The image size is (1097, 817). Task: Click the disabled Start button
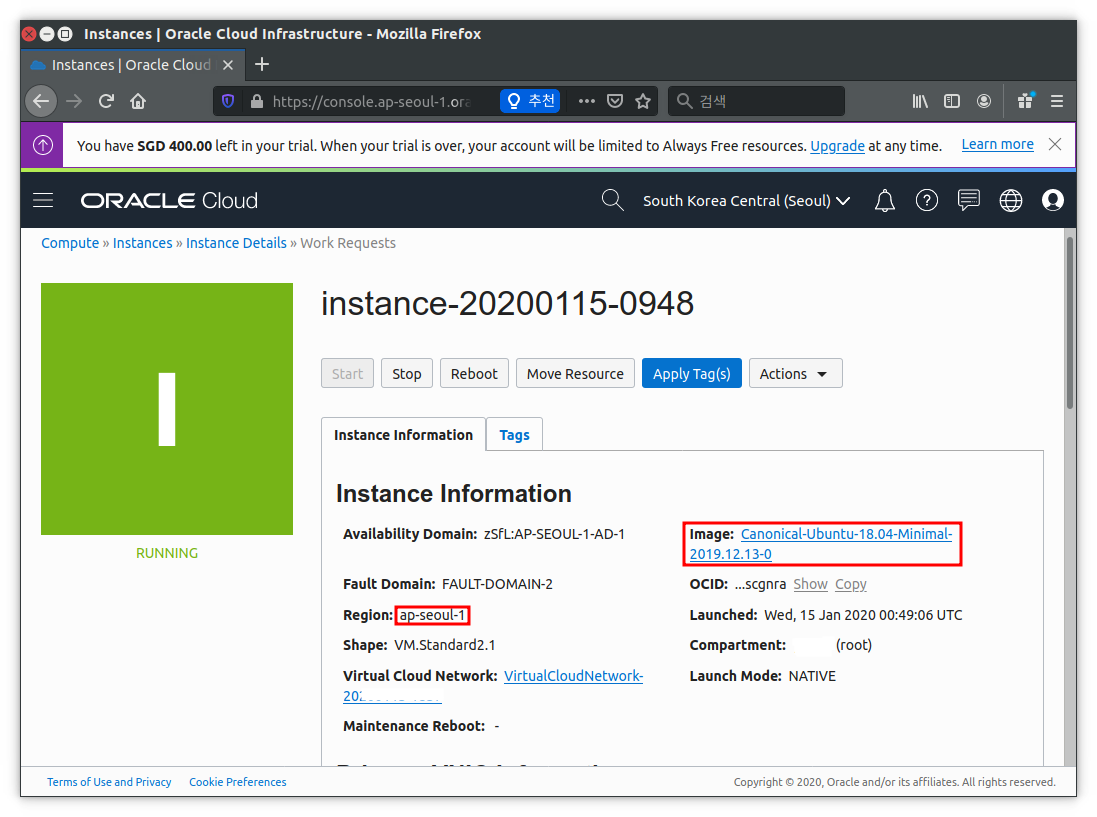point(347,374)
